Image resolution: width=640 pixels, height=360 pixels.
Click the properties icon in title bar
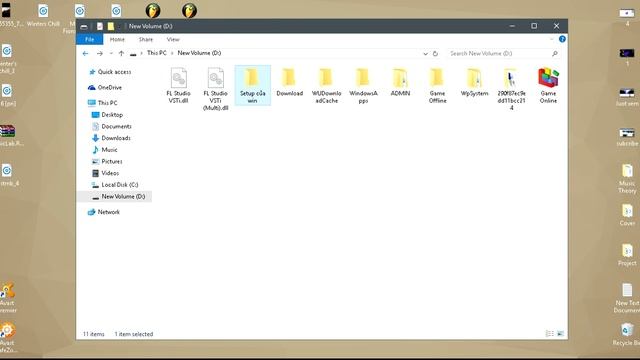click(100, 26)
